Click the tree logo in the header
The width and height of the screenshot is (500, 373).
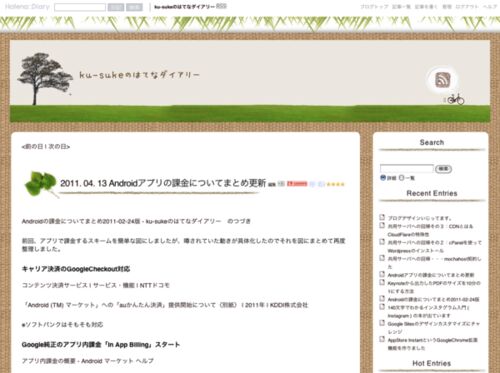coord(45,79)
